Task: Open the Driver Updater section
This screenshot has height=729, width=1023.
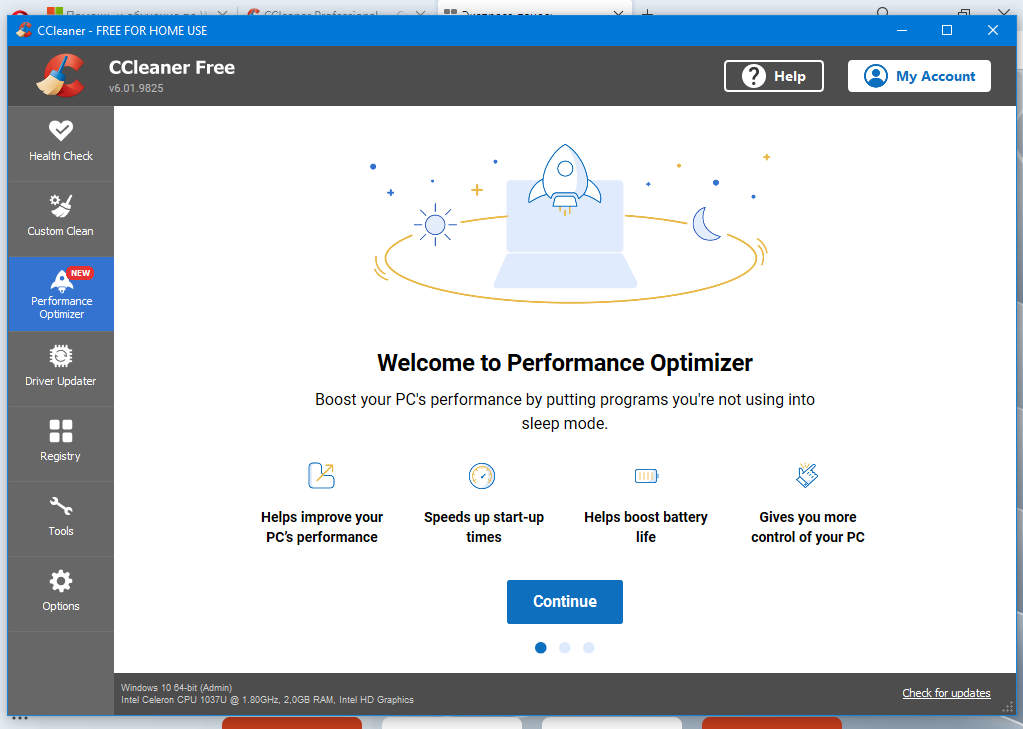Action: pos(61,369)
